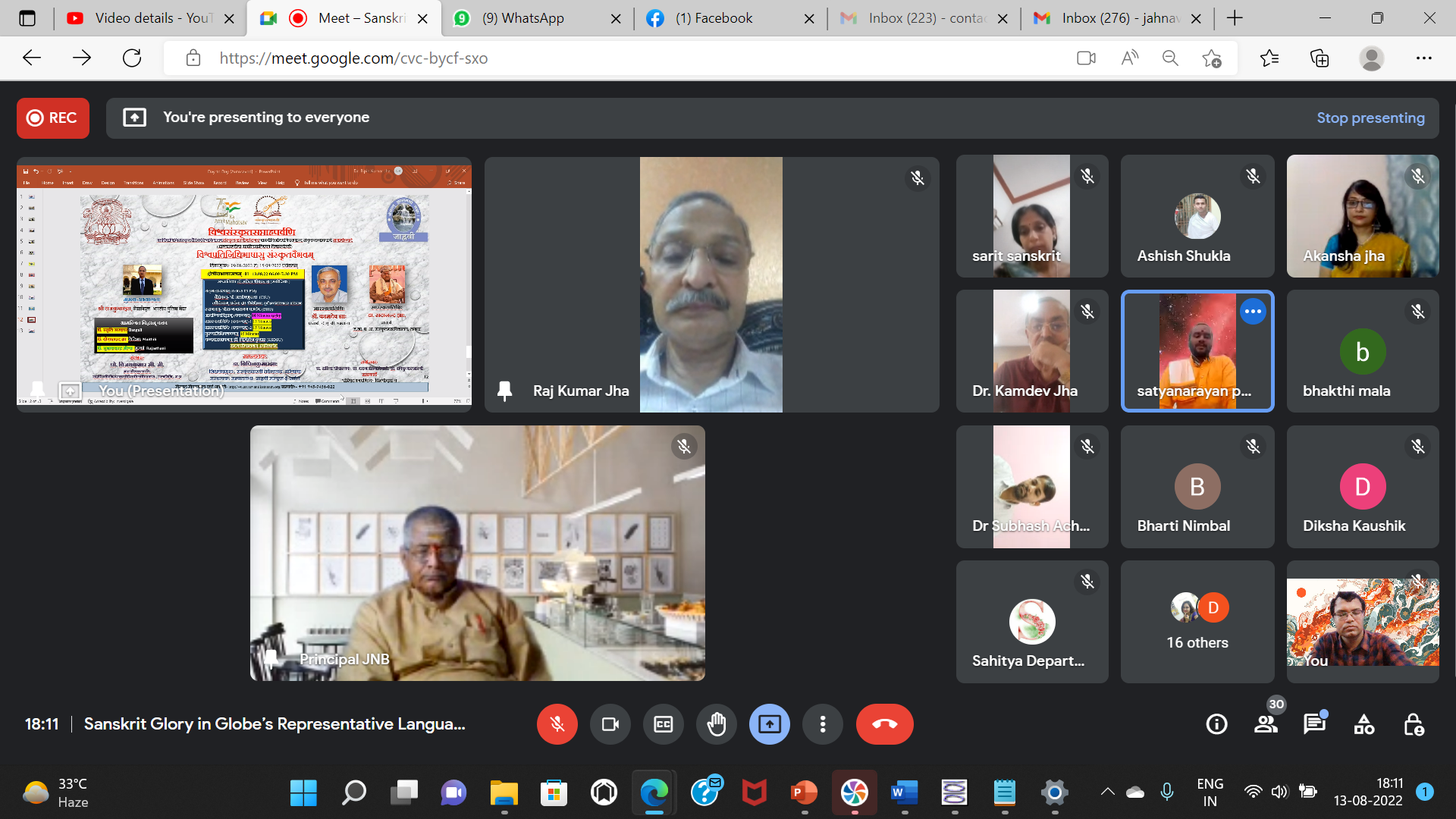Open the Activities panel icon

(x=1363, y=724)
